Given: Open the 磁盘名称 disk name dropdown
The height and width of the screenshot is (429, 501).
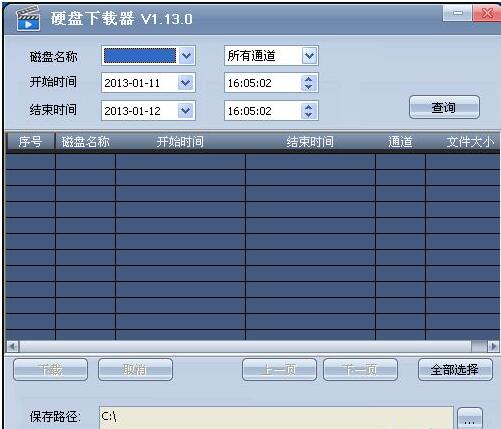Looking at the screenshot, I should point(186,56).
